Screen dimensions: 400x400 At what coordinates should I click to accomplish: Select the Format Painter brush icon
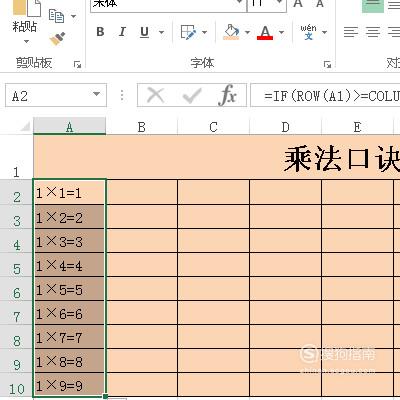click(57, 39)
